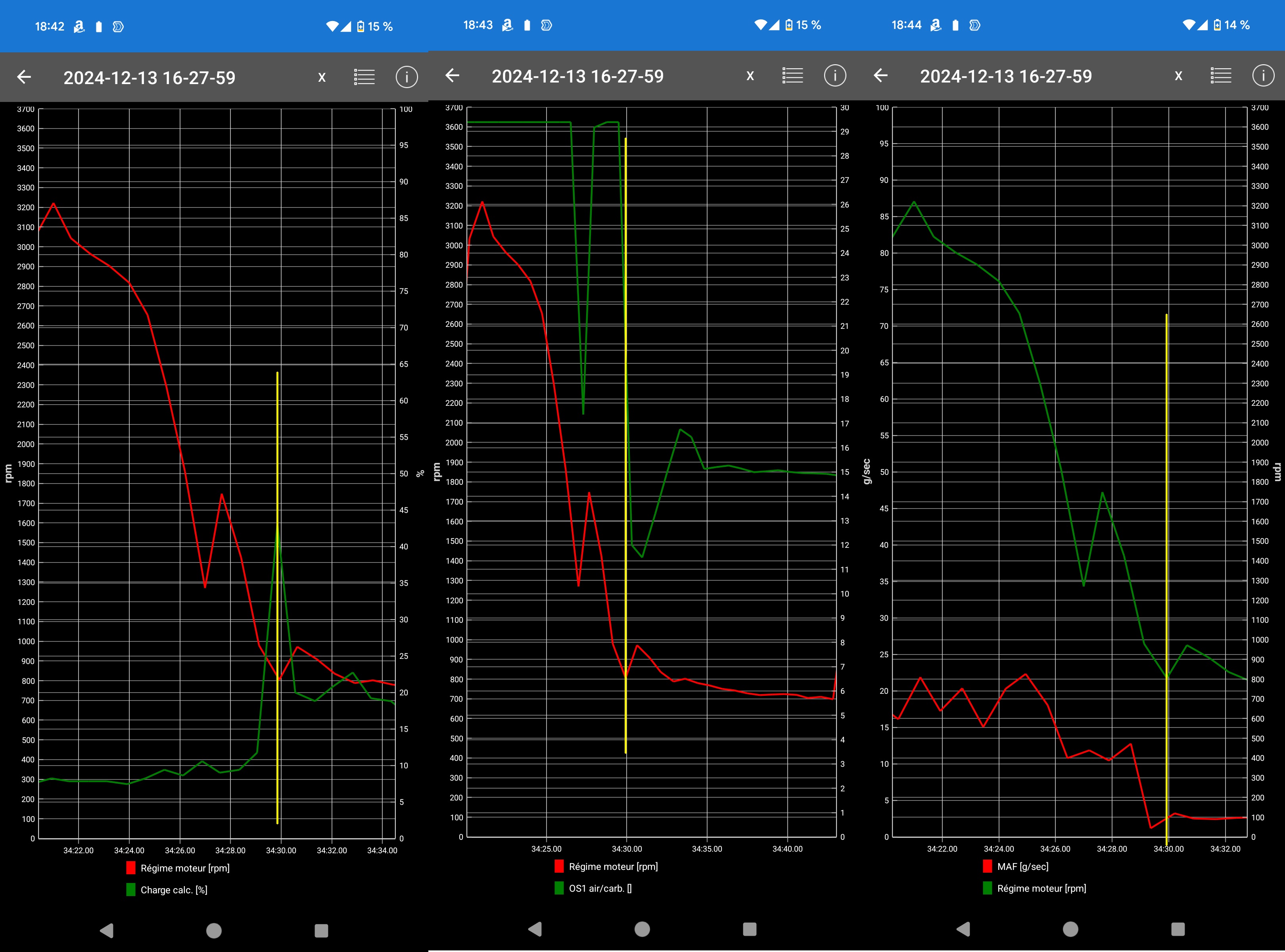This screenshot has height=952, width=1285.
Task: Tap the 34:35.00 time axis label
Action: click(x=707, y=849)
